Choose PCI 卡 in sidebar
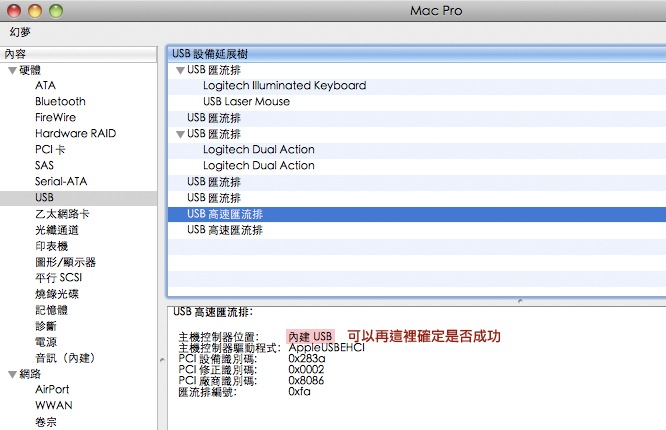666x430 pixels. (50, 150)
